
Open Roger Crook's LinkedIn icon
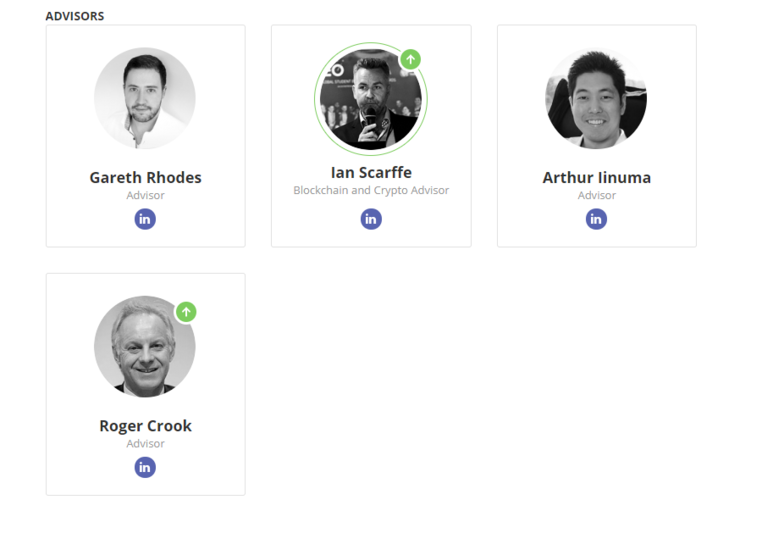pyautogui.click(x=145, y=467)
